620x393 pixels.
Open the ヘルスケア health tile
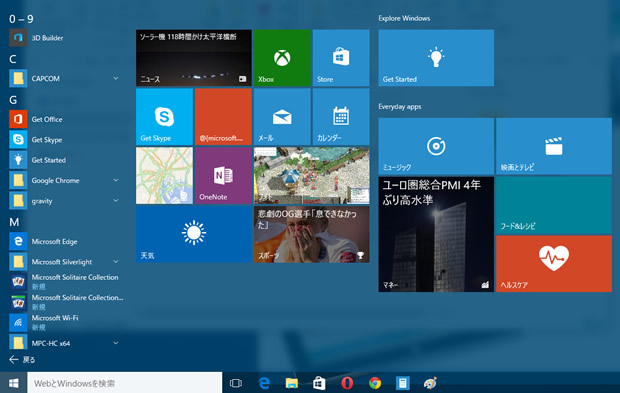point(554,264)
